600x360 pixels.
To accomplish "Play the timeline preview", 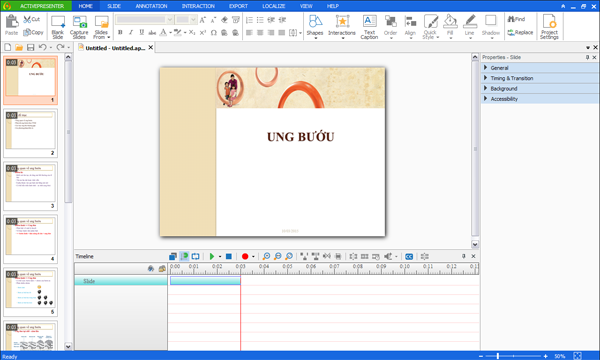I will point(212,256).
